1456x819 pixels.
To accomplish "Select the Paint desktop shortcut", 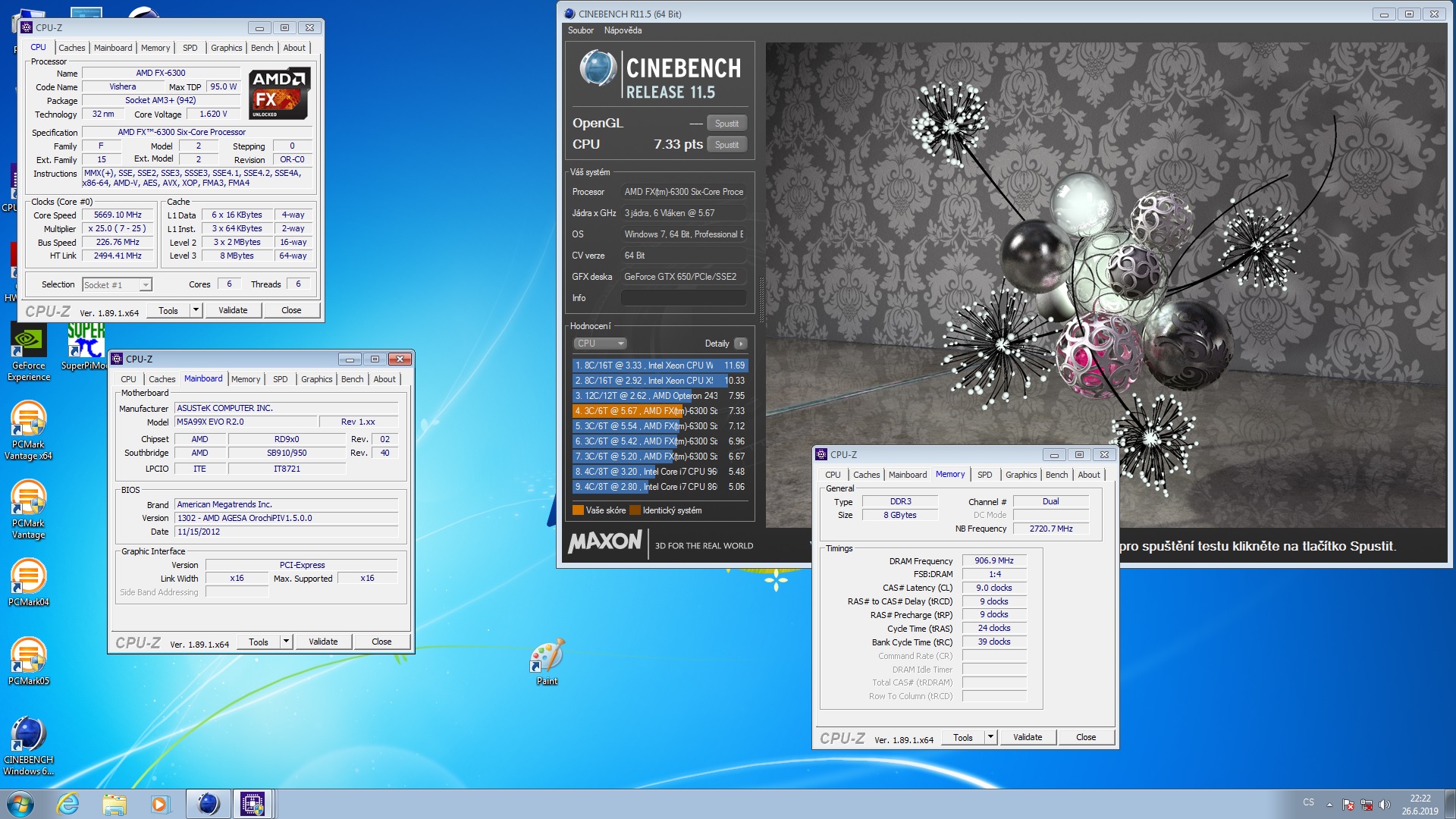I will pos(547,661).
